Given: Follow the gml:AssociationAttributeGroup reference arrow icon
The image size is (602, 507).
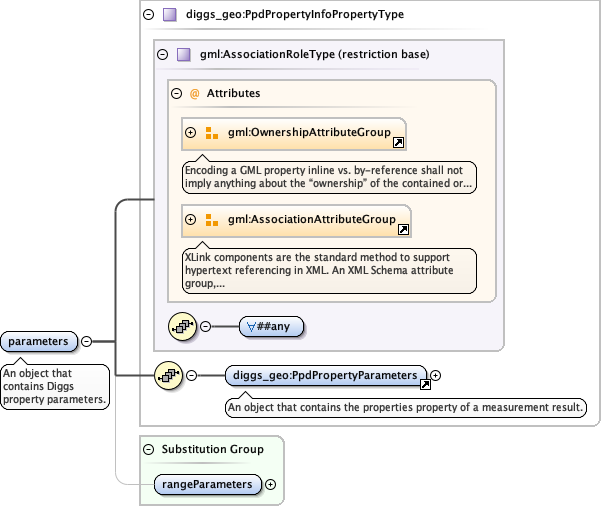Looking at the screenshot, I should click(x=403, y=229).
